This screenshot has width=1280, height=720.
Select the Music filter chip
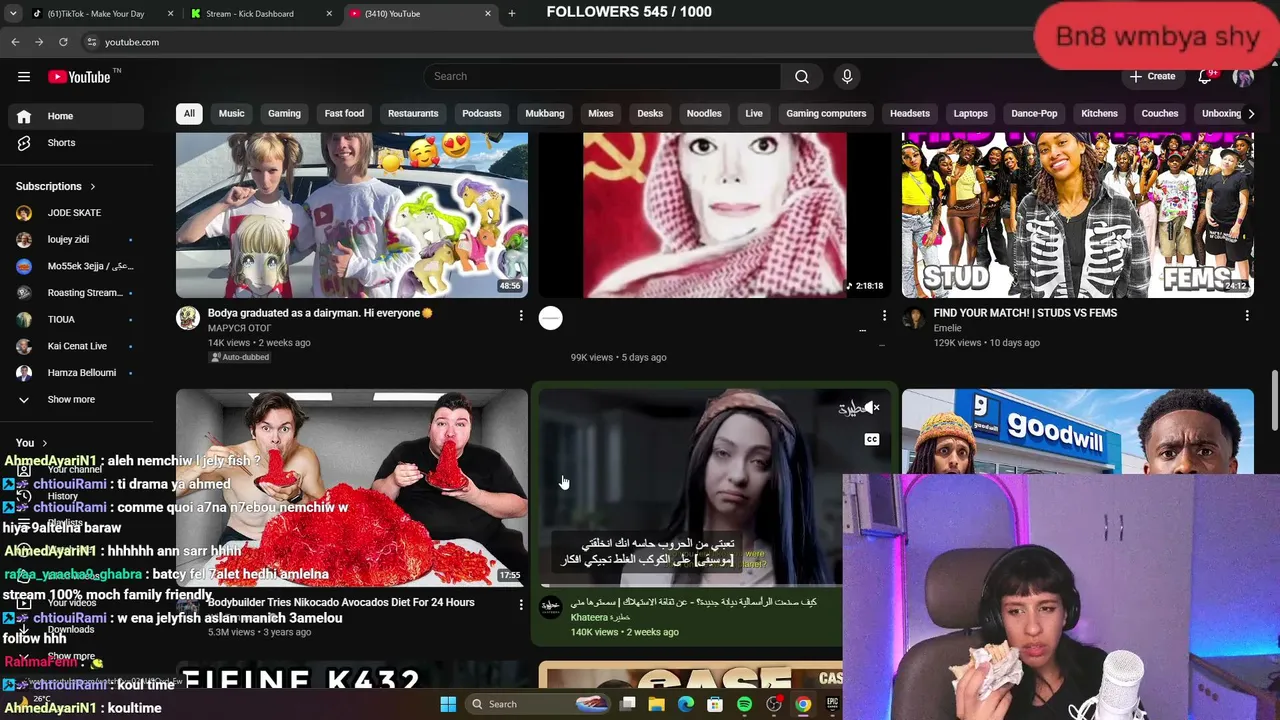tap(231, 113)
